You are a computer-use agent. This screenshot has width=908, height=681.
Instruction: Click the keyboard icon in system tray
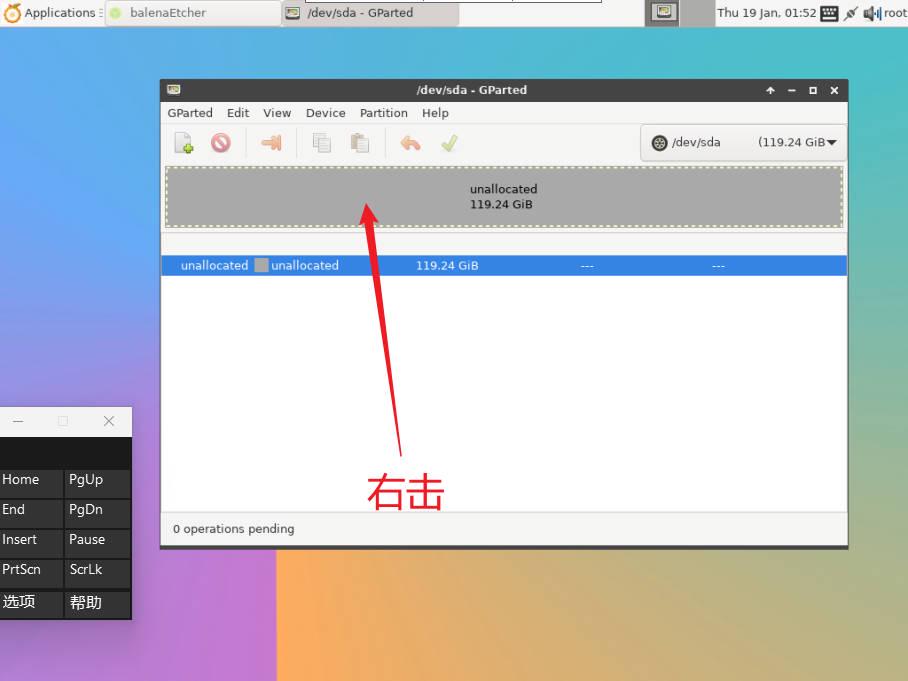click(829, 13)
